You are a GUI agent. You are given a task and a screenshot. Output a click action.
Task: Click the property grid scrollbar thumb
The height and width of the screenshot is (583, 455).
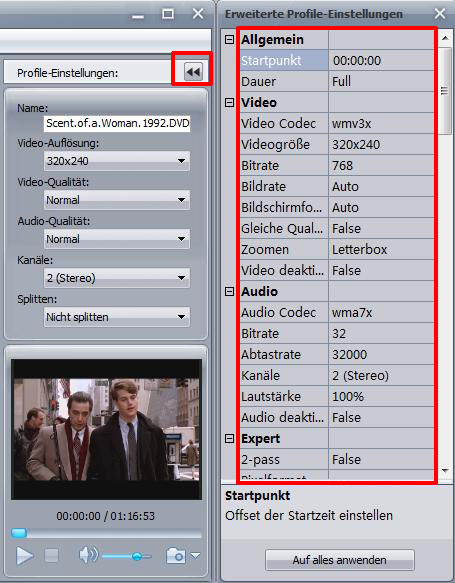click(445, 90)
